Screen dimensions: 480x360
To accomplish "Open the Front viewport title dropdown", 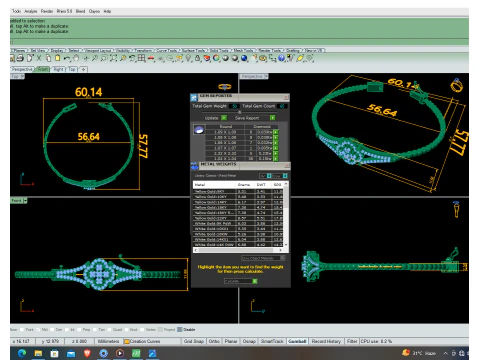I will [x=25, y=201].
